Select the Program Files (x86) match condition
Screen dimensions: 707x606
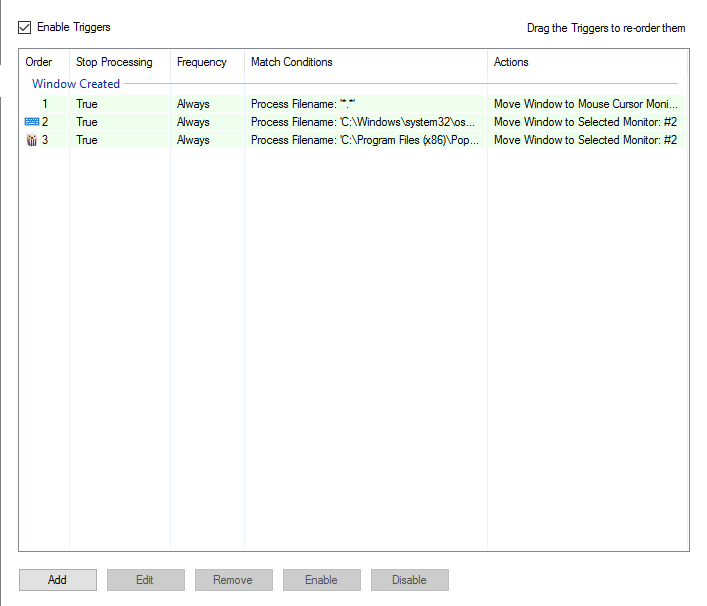pyautogui.click(x=364, y=140)
